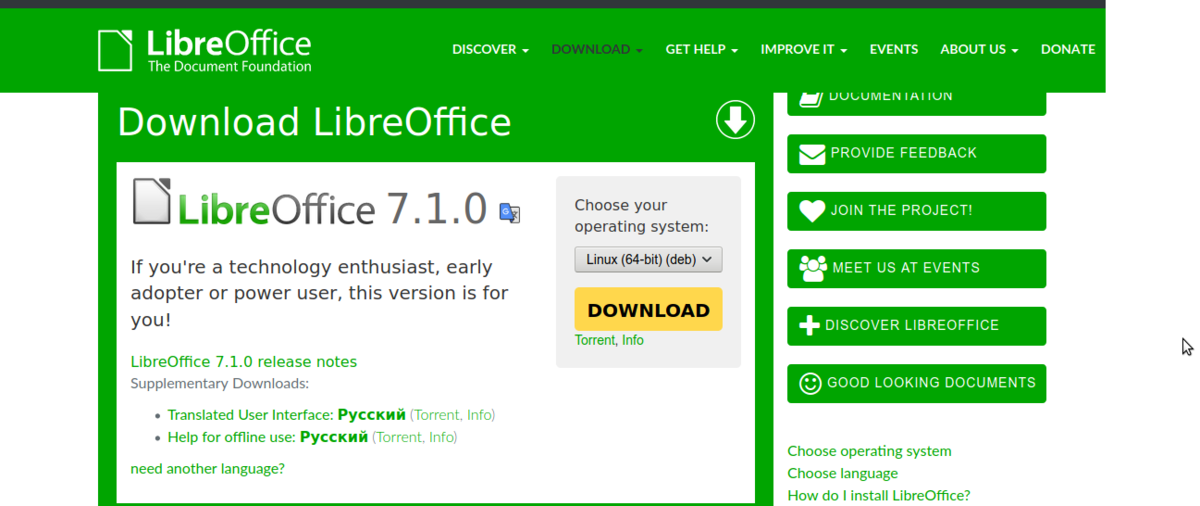The height and width of the screenshot is (506, 1200).
Task: Click 'need another language?' link
Action: tap(208, 468)
